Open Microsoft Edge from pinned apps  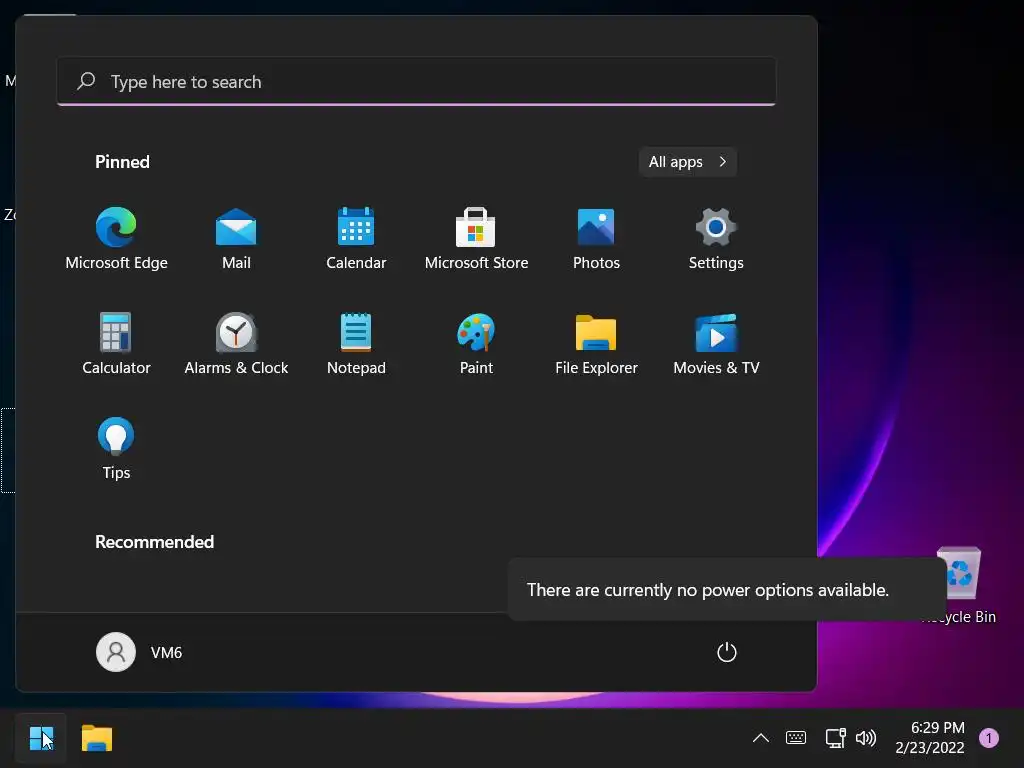(116, 238)
